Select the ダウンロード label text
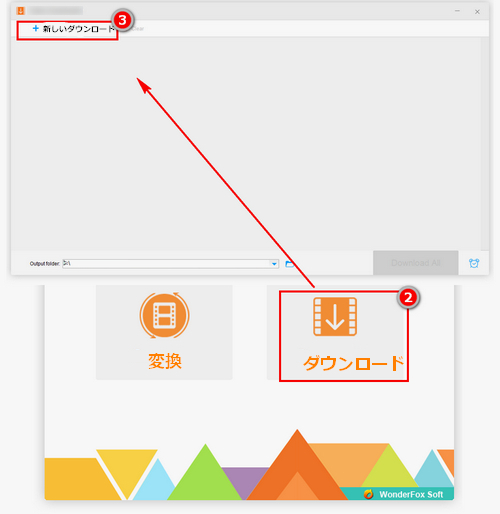The width and height of the screenshot is (500, 514). [354, 363]
